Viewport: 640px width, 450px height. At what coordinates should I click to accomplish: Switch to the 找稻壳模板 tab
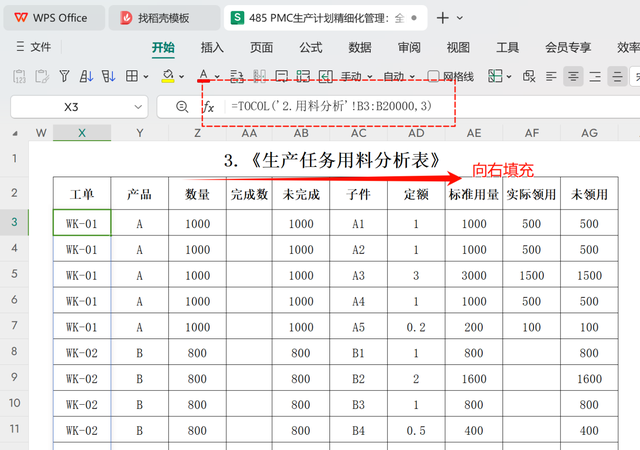click(164, 18)
